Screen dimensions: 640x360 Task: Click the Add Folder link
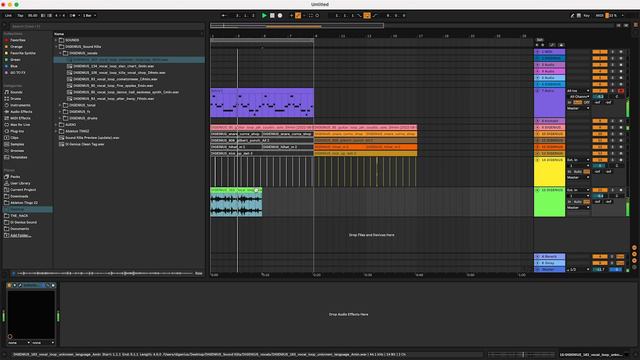[x=20, y=236]
